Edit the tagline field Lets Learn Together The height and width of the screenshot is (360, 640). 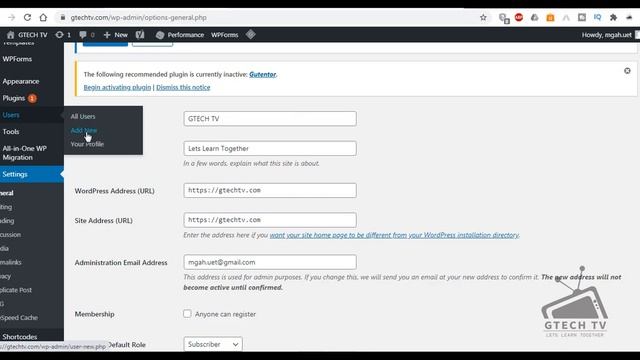coord(270,149)
